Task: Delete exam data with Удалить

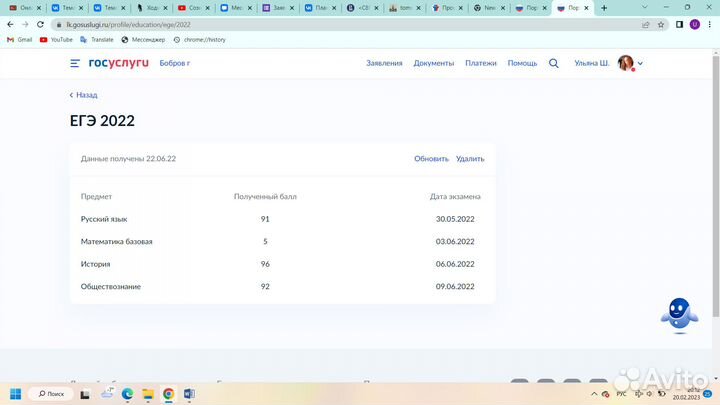Action: 470,159
